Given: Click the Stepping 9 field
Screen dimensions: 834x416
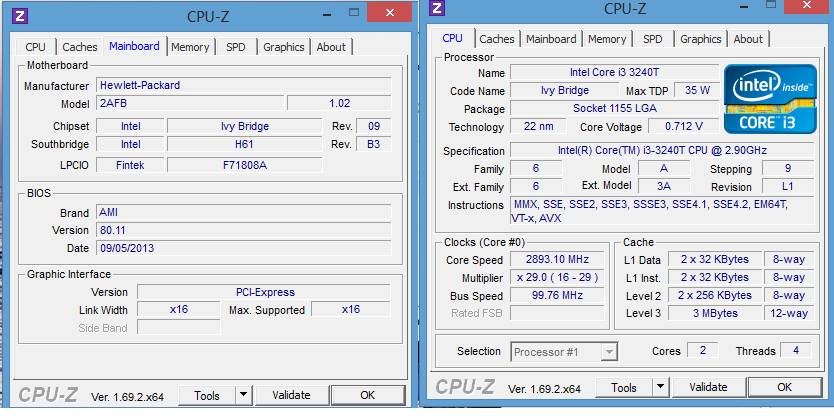Looking at the screenshot, I should click(x=787, y=169).
